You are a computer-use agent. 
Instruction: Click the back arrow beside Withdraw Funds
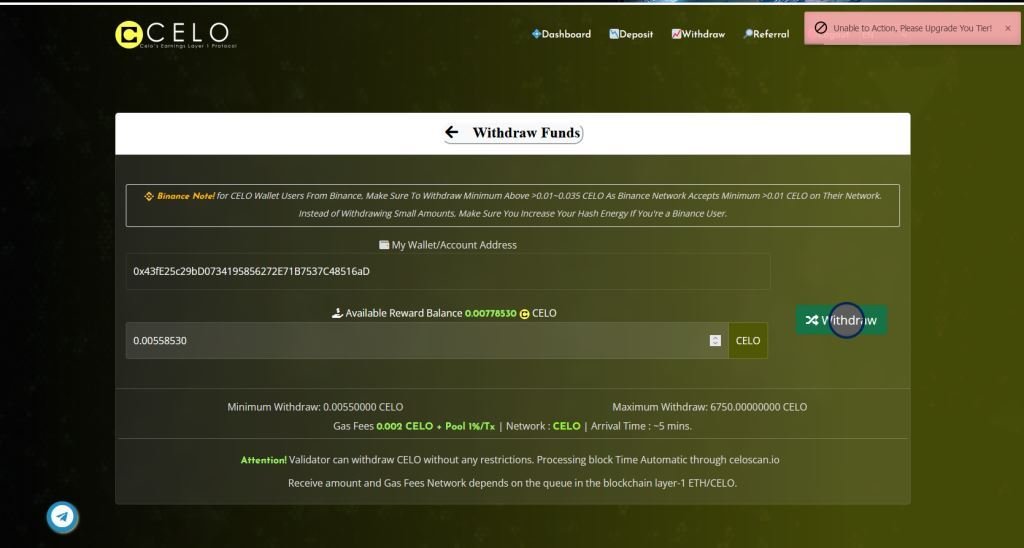[451, 133]
